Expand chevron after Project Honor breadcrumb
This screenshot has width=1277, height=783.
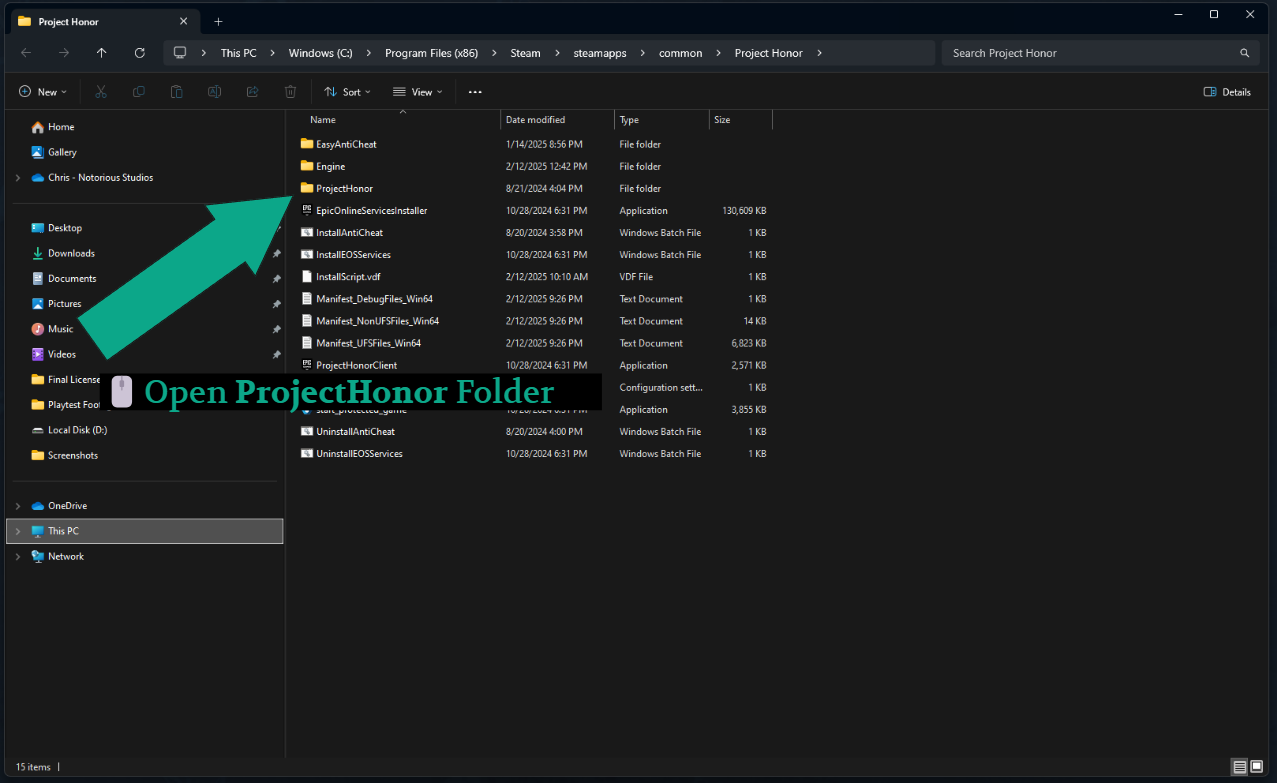click(x=820, y=53)
